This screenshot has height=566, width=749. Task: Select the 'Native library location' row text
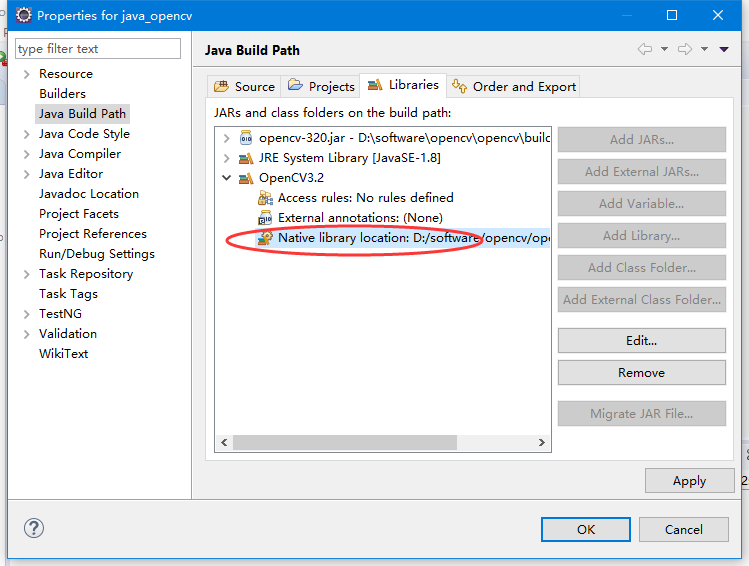point(414,238)
